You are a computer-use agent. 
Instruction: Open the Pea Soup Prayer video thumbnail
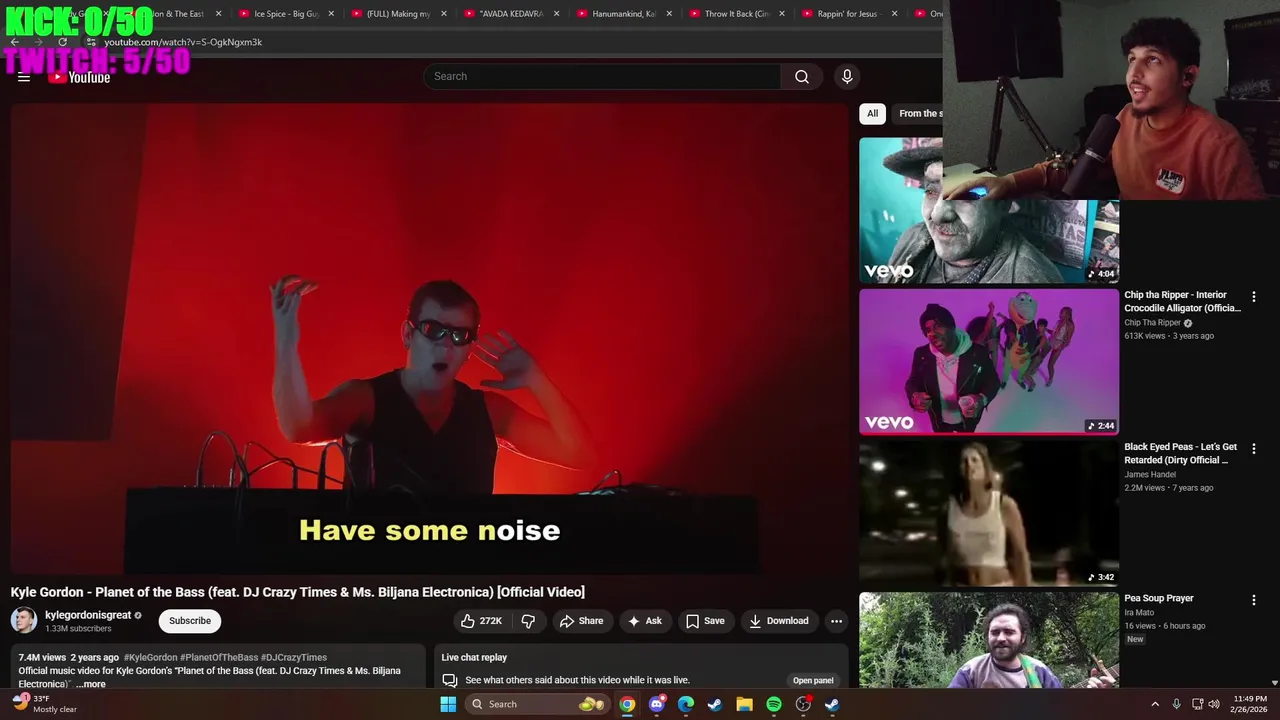pyautogui.click(x=989, y=640)
